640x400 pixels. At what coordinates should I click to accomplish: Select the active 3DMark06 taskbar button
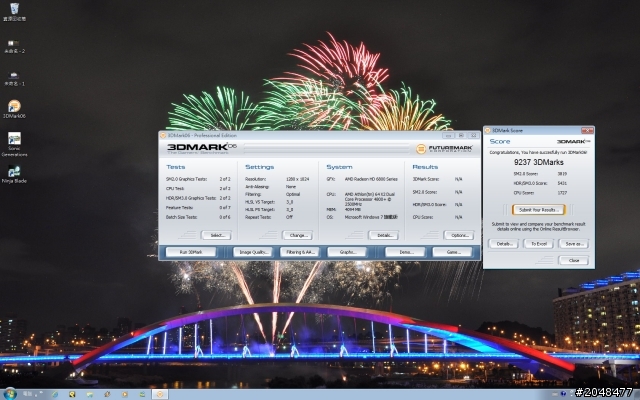coord(160,394)
